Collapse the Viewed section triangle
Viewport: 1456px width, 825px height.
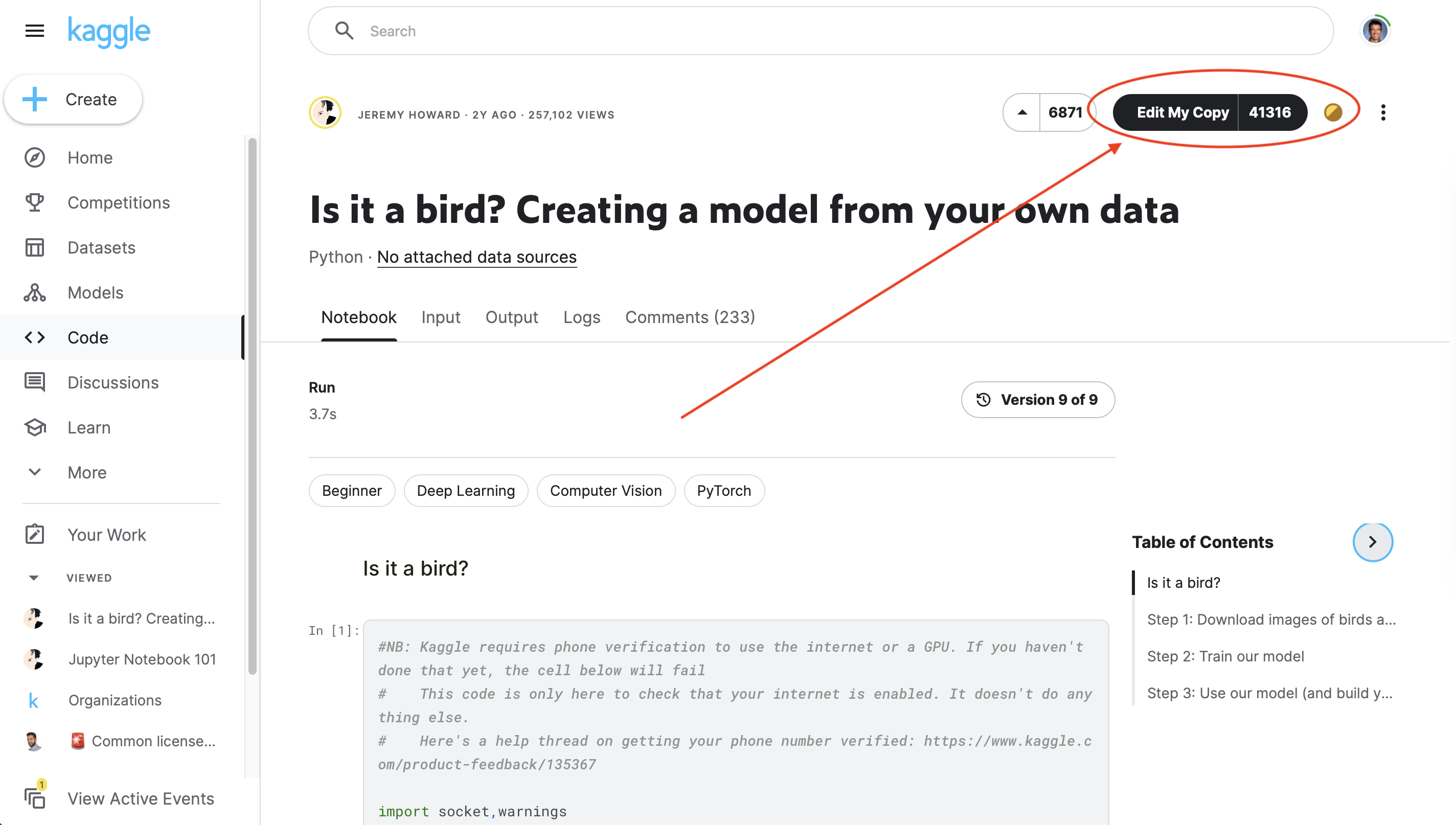[34, 578]
